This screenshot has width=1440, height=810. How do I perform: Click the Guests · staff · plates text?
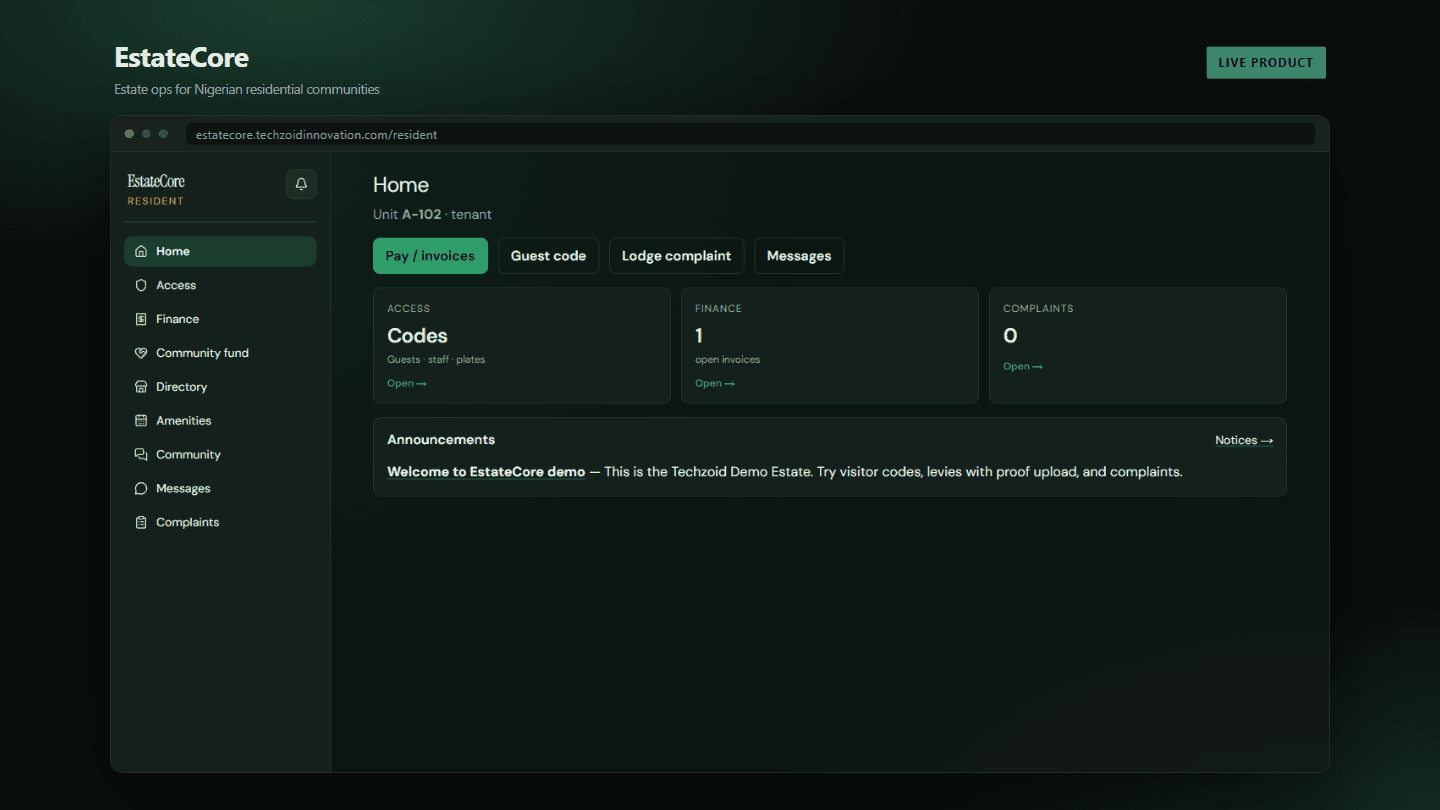point(436,360)
